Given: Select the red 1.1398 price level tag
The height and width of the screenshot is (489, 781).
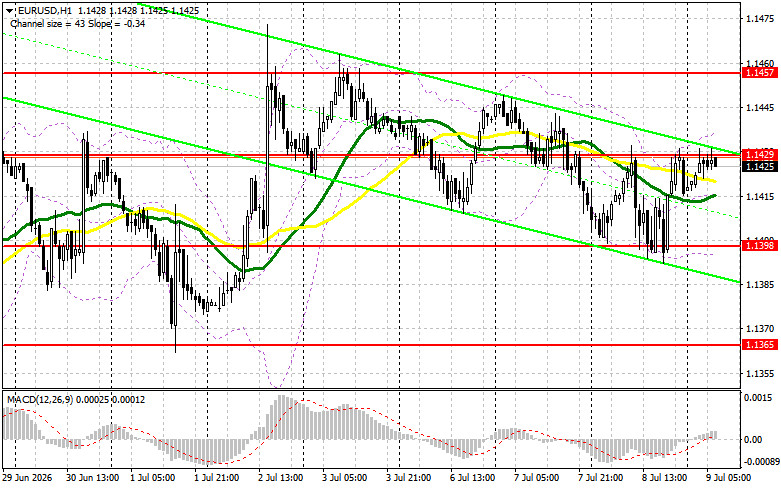Looking at the screenshot, I should point(759,245).
